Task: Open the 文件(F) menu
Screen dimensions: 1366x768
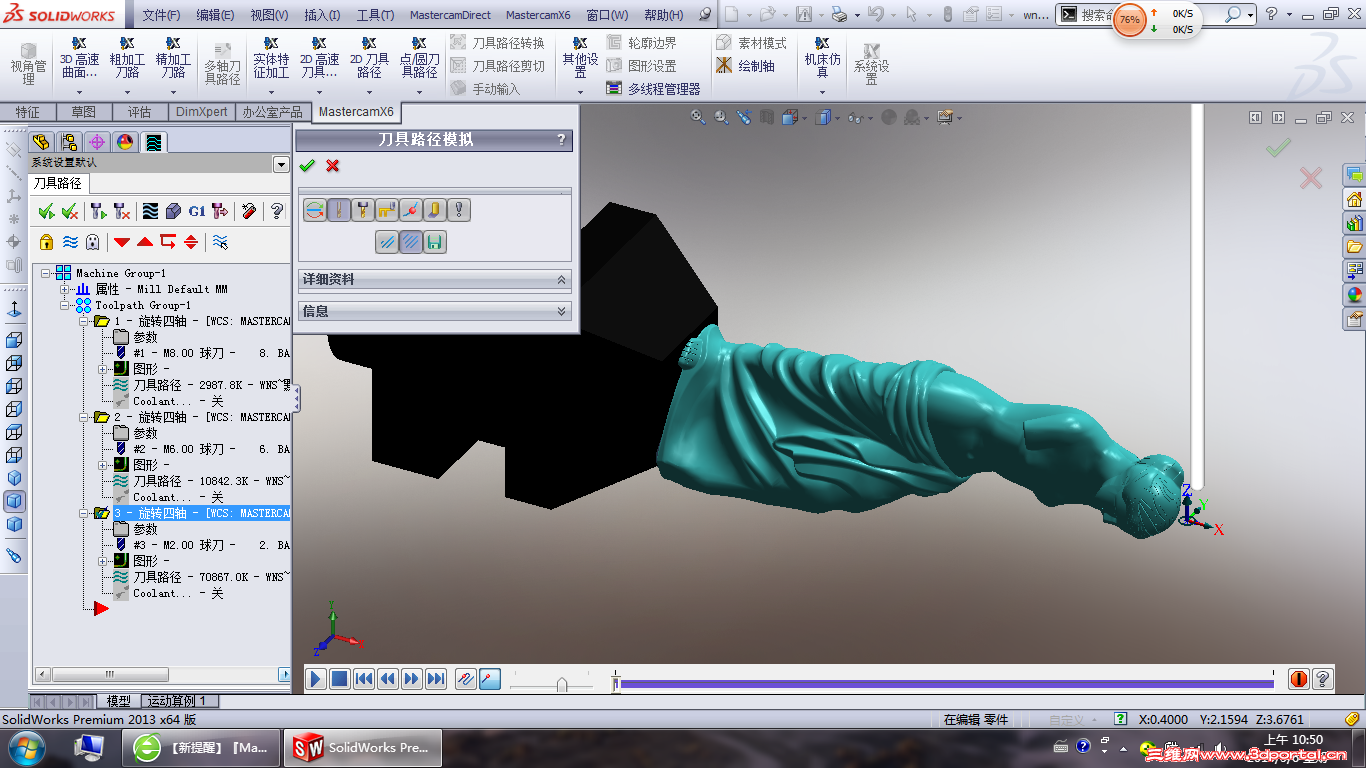Action: click(161, 15)
